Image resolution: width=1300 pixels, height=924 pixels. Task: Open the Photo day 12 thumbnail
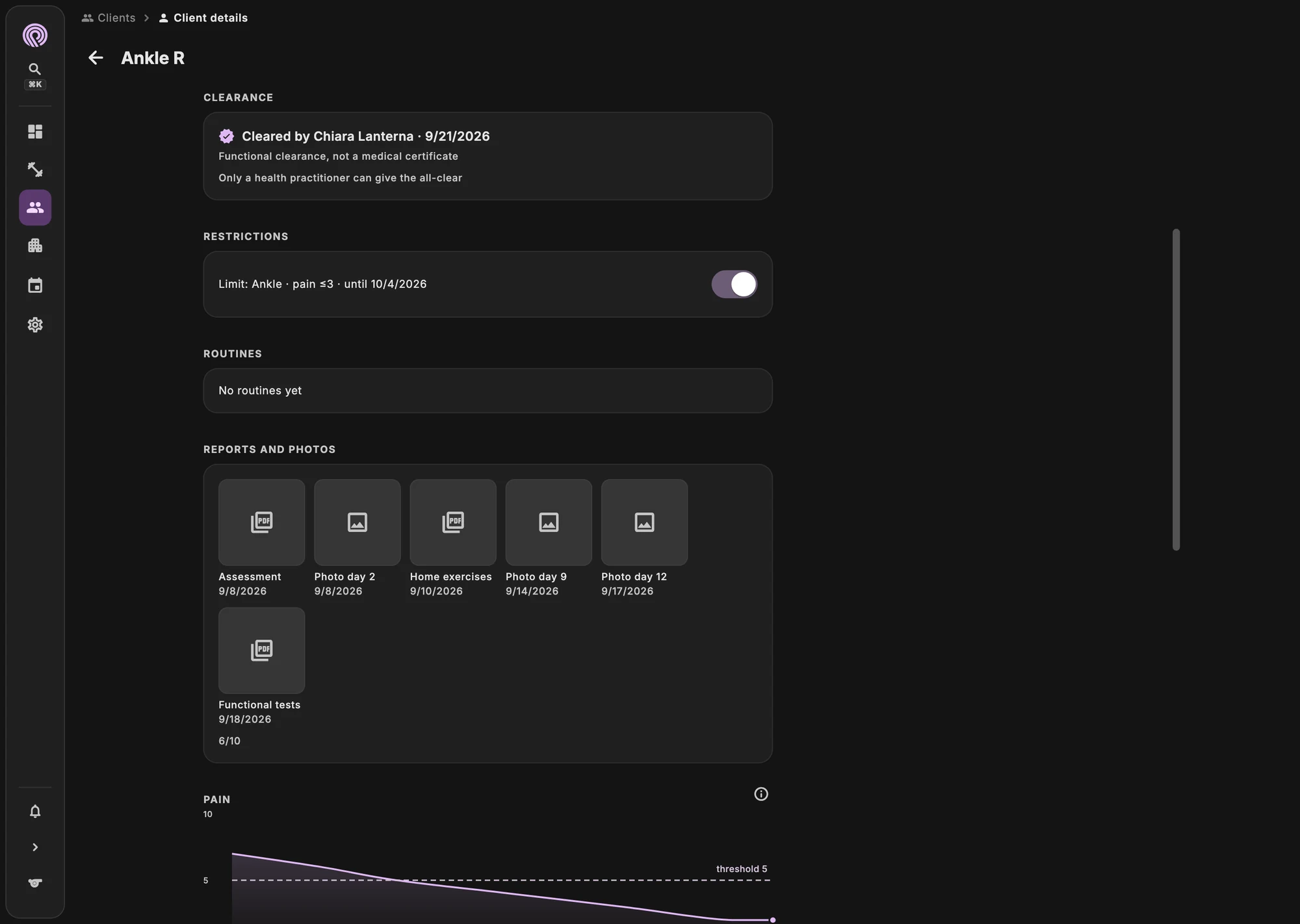pos(644,522)
